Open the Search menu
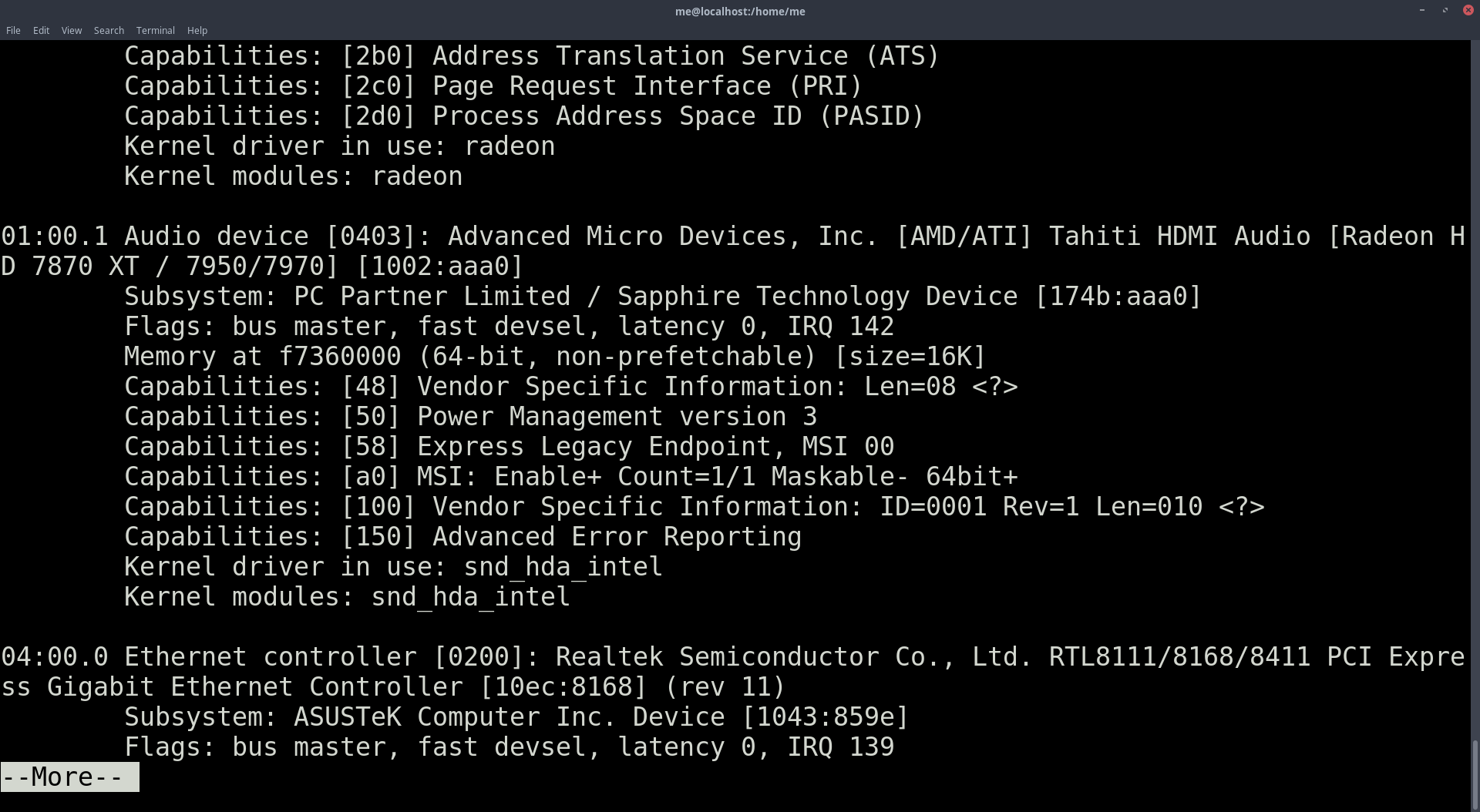Viewport: 1480px width, 812px height. (x=108, y=30)
